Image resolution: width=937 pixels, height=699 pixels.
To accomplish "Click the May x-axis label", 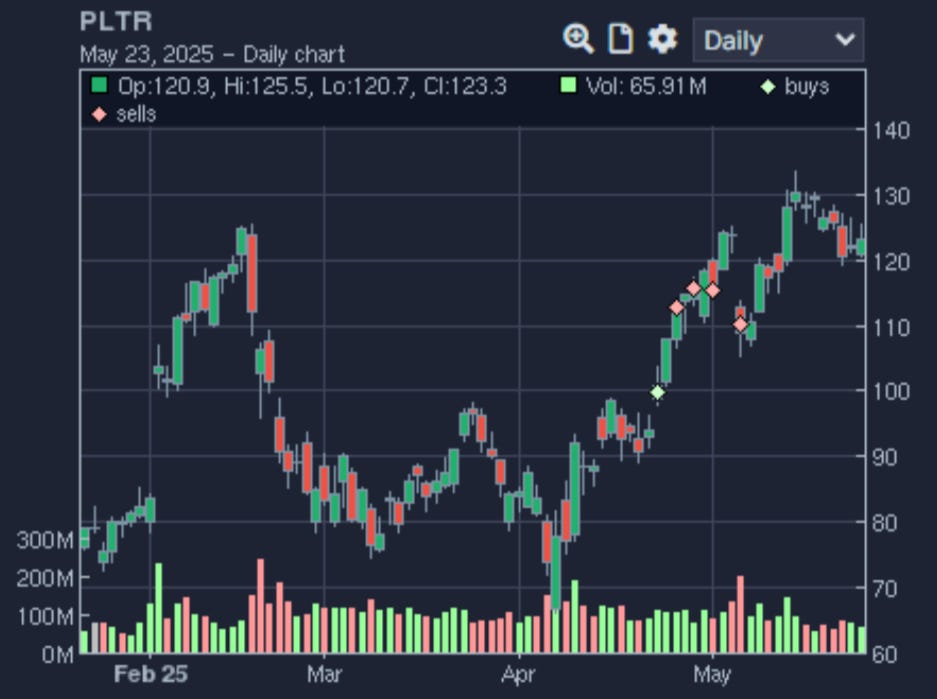I will [x=712, y=675].
